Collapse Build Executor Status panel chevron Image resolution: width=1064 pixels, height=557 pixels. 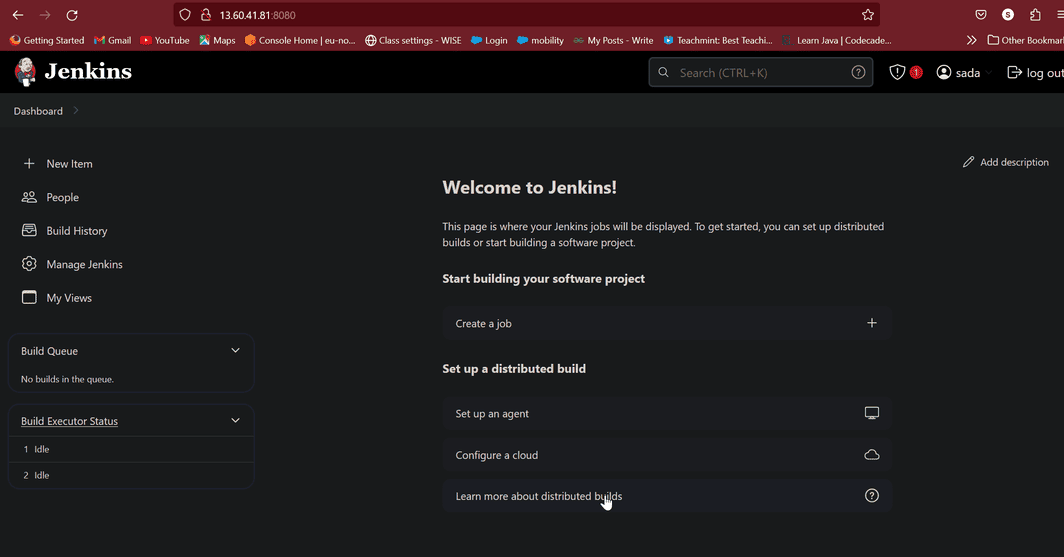(235, 421)
